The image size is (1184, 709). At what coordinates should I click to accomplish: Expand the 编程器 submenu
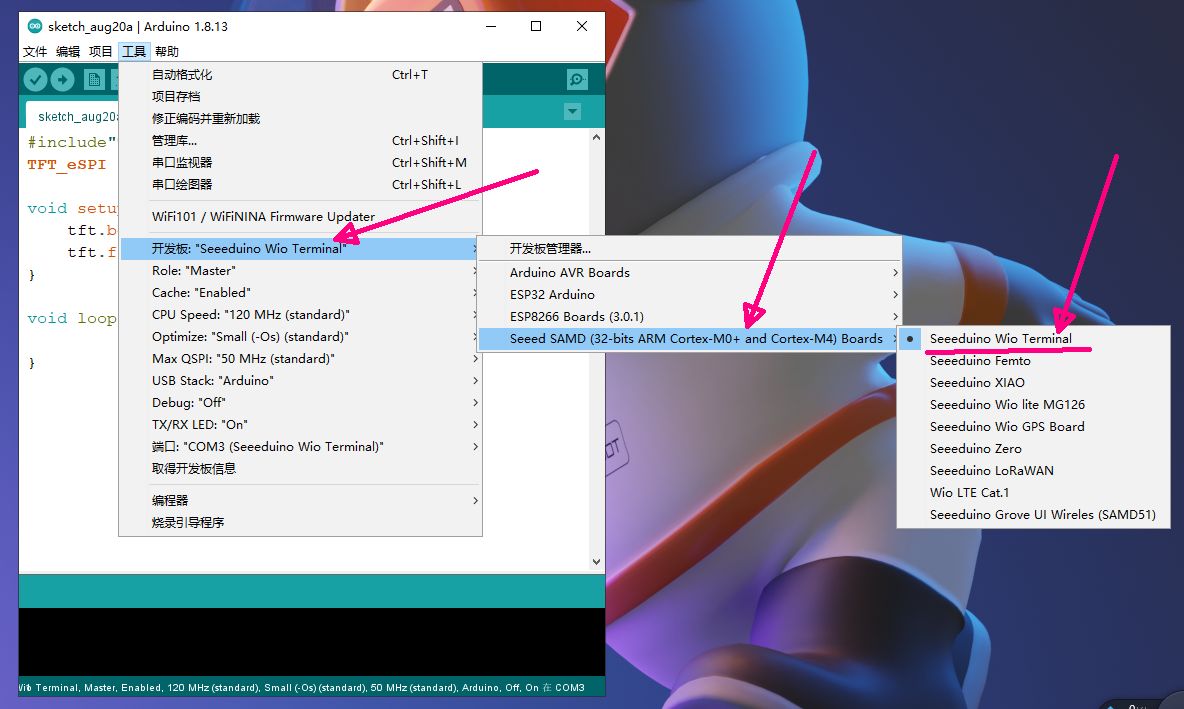301,501
